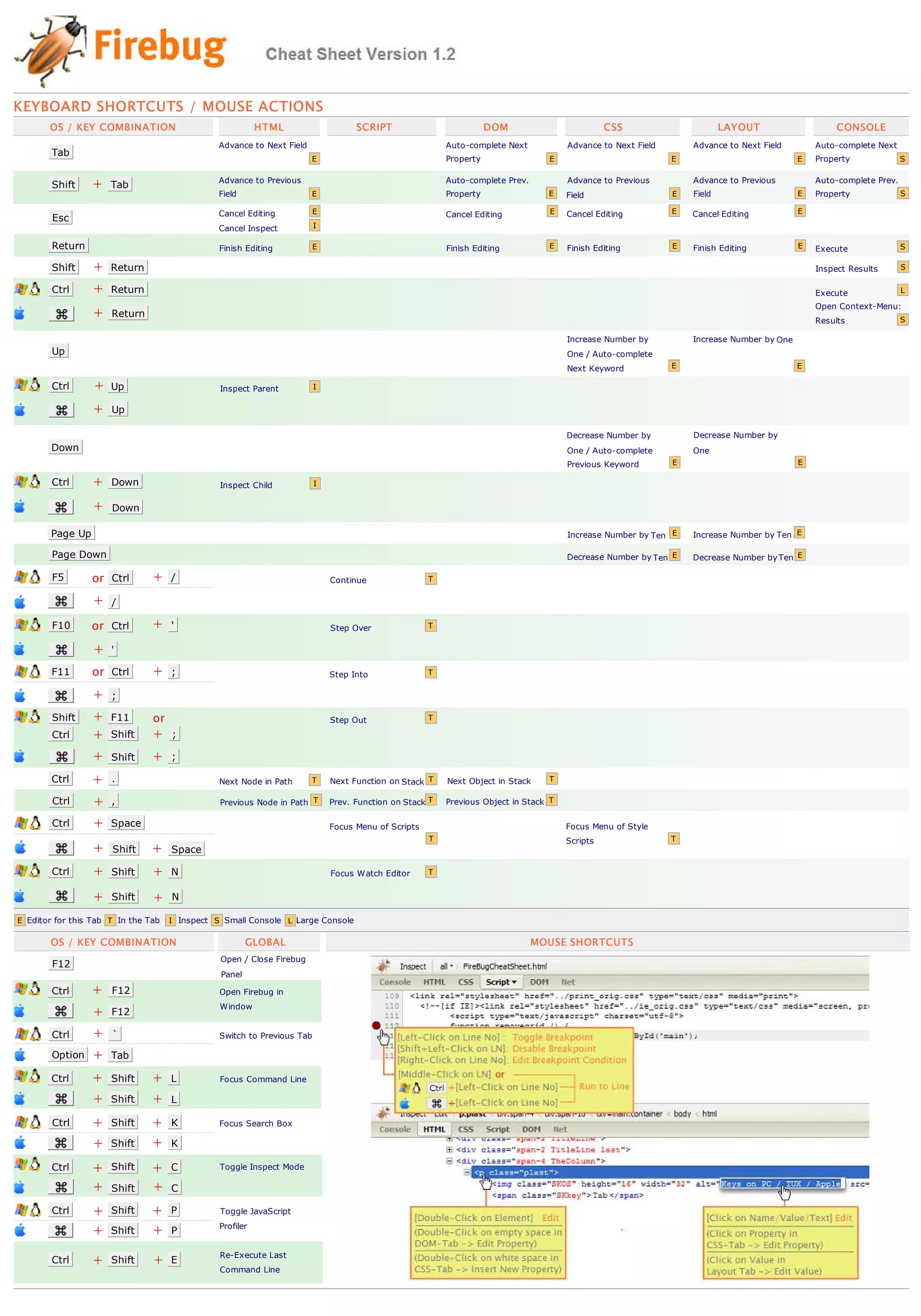The width and height of the screenshot is (921, 1316).
Task: Click the Page Down key cap
Action: pyautogui.click(x=79, y=554)
